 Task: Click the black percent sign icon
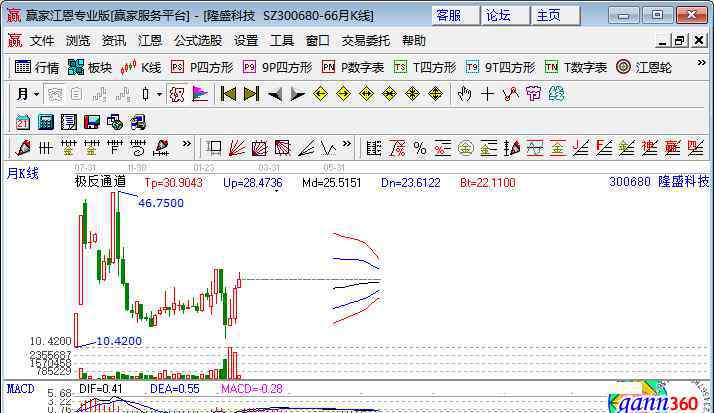(420, 148)
